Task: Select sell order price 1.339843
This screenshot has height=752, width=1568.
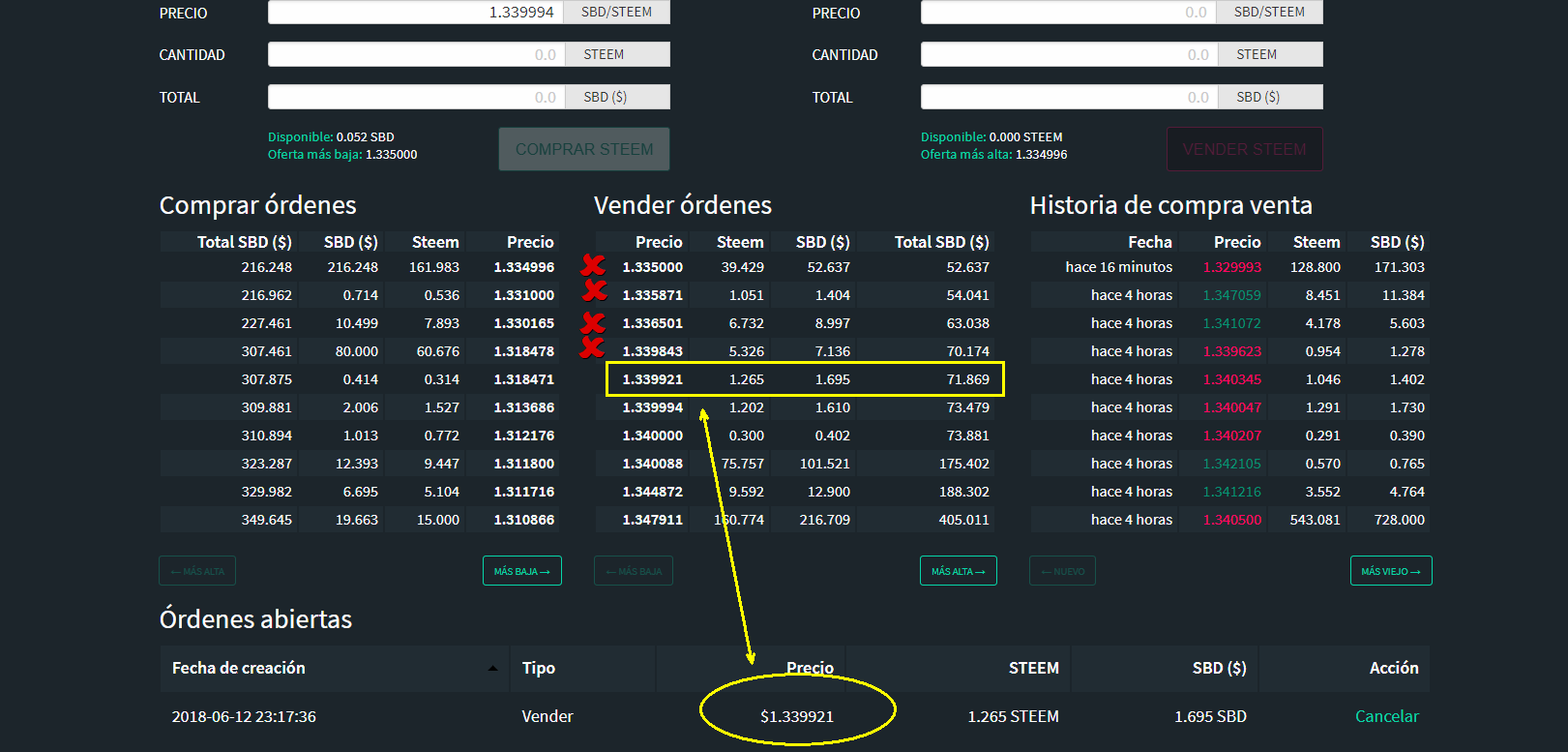Action: point(653,352)
